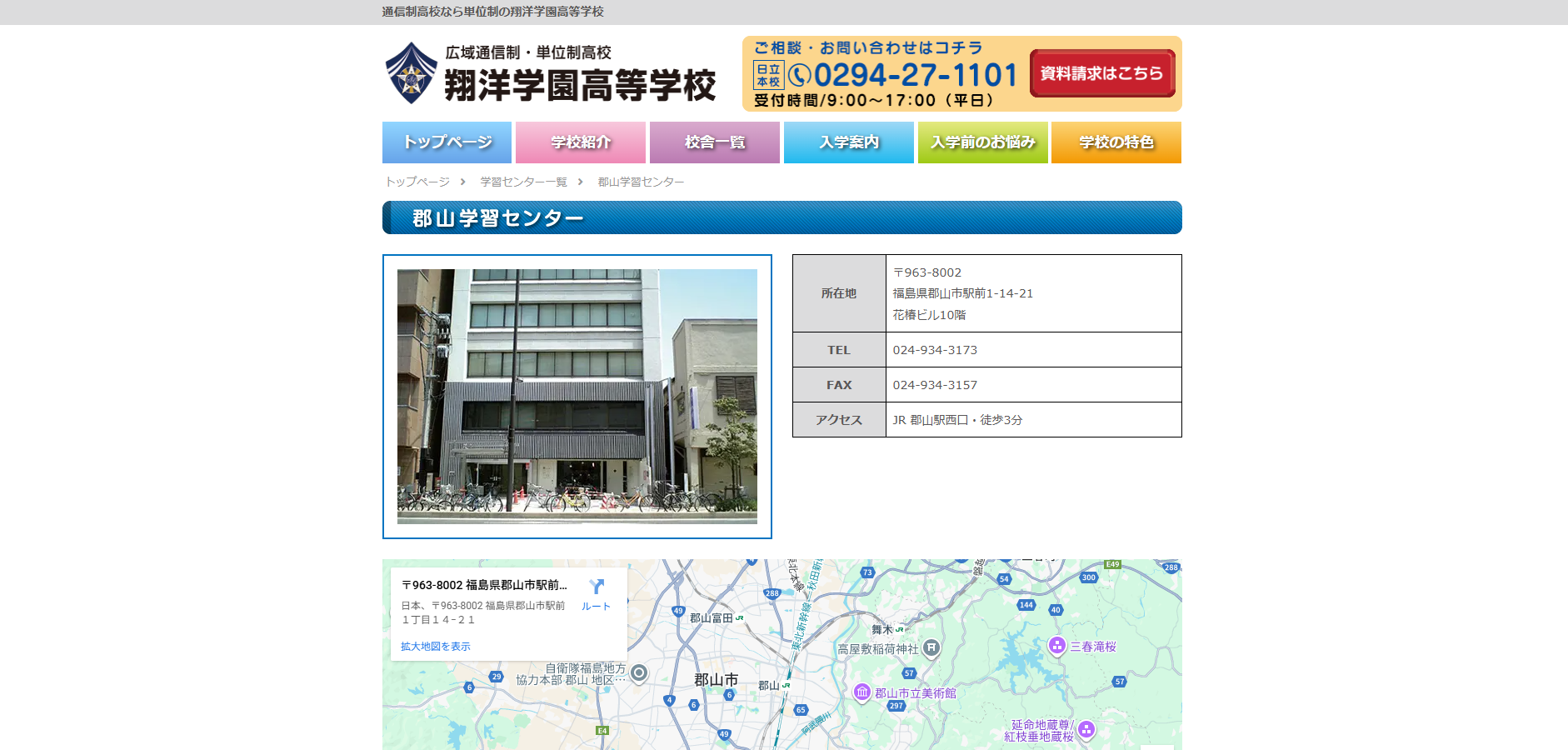
Task: Click the phone icon beside 0294-27-1101
Action: pos(799,76)
